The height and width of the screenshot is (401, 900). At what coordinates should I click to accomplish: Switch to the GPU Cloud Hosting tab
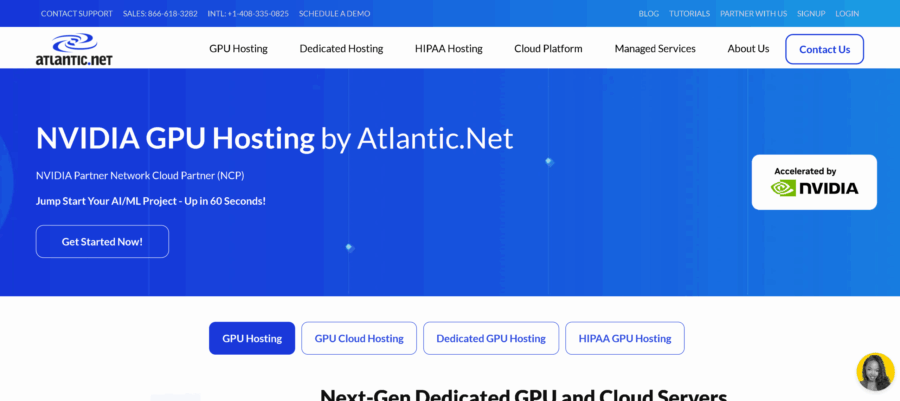coord(359,338)
